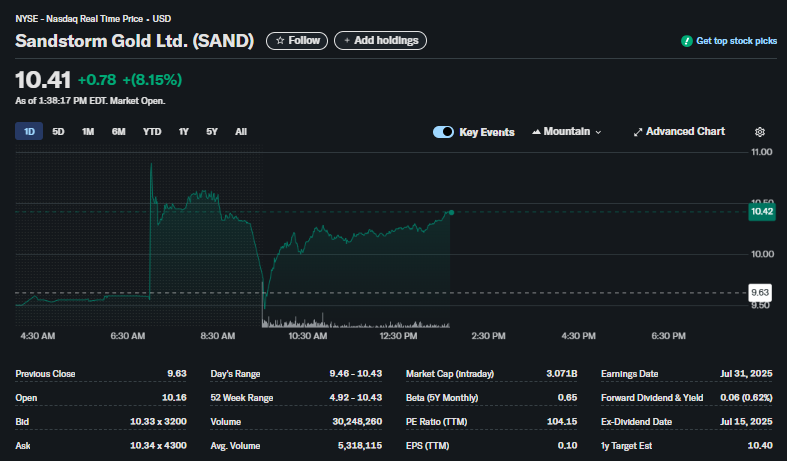
Task: Click EPS (TTM) label
Action: point(427,445)
